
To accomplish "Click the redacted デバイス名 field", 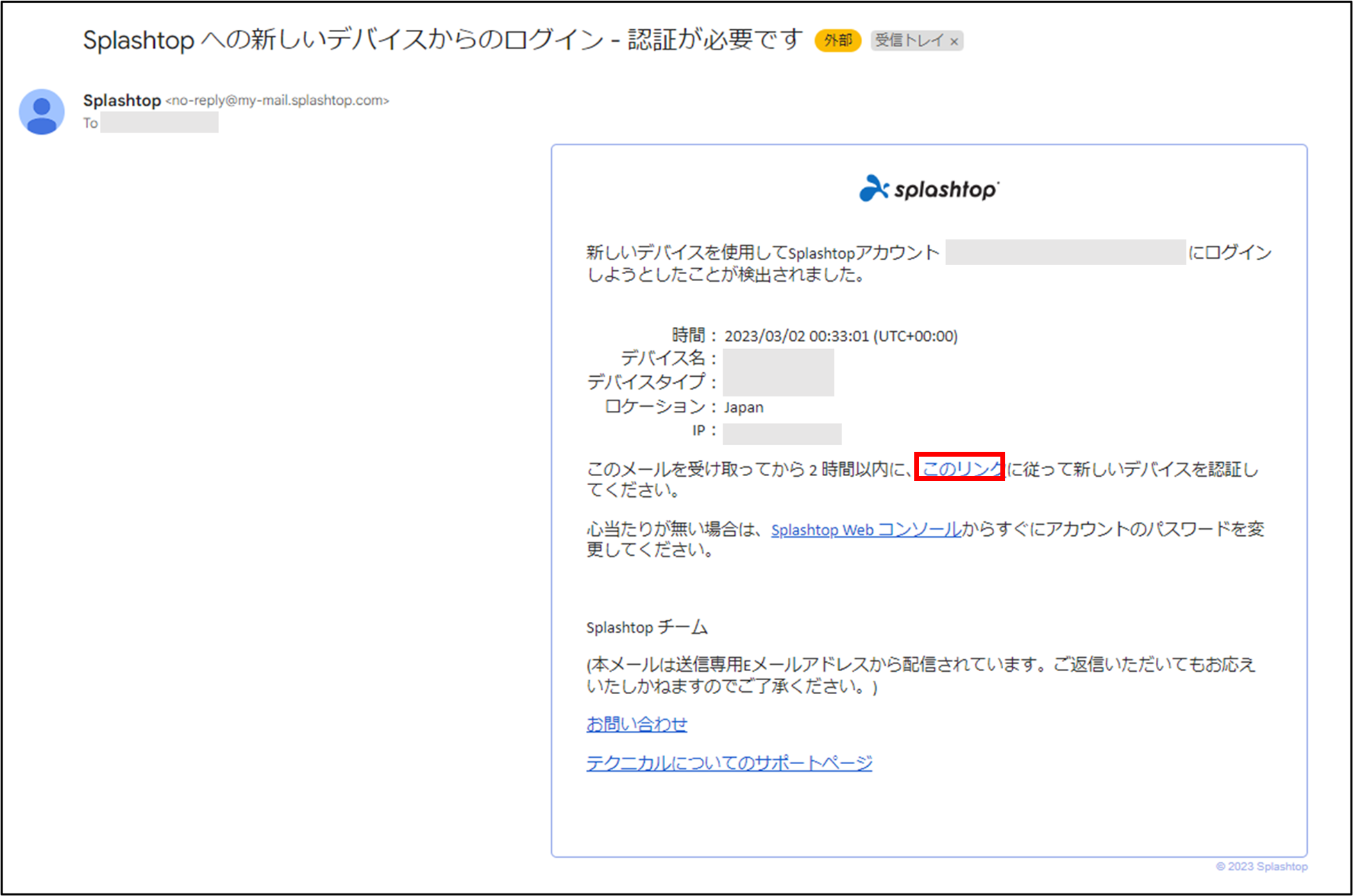I will click(778, 359).
